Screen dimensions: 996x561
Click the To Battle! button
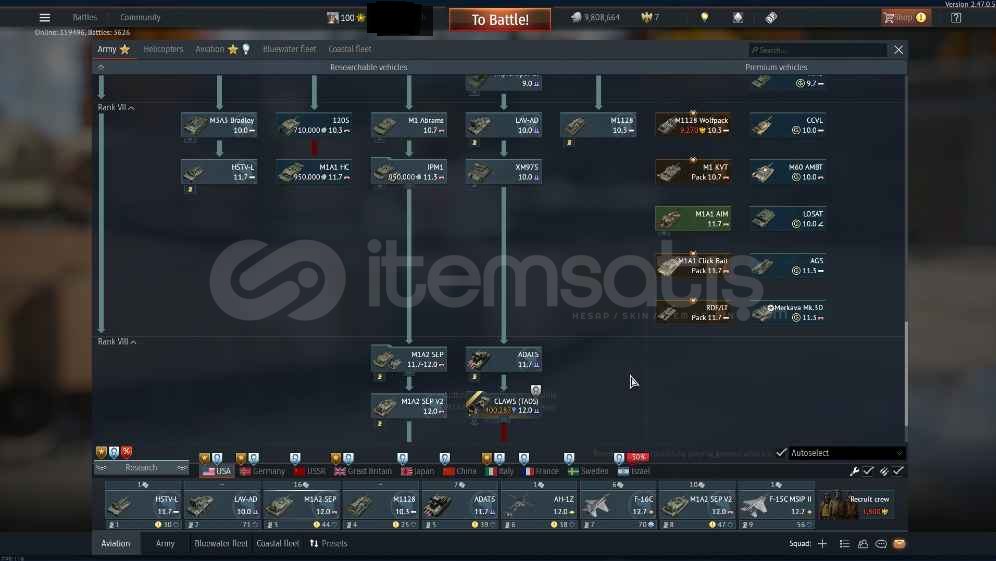(x=500, y=20)
